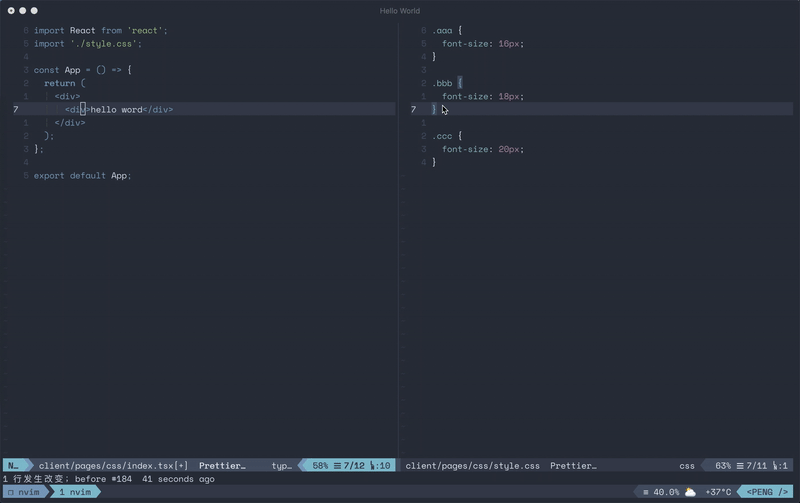Click the css filetype label
The image size is (800, 503).
click(687, 465)
